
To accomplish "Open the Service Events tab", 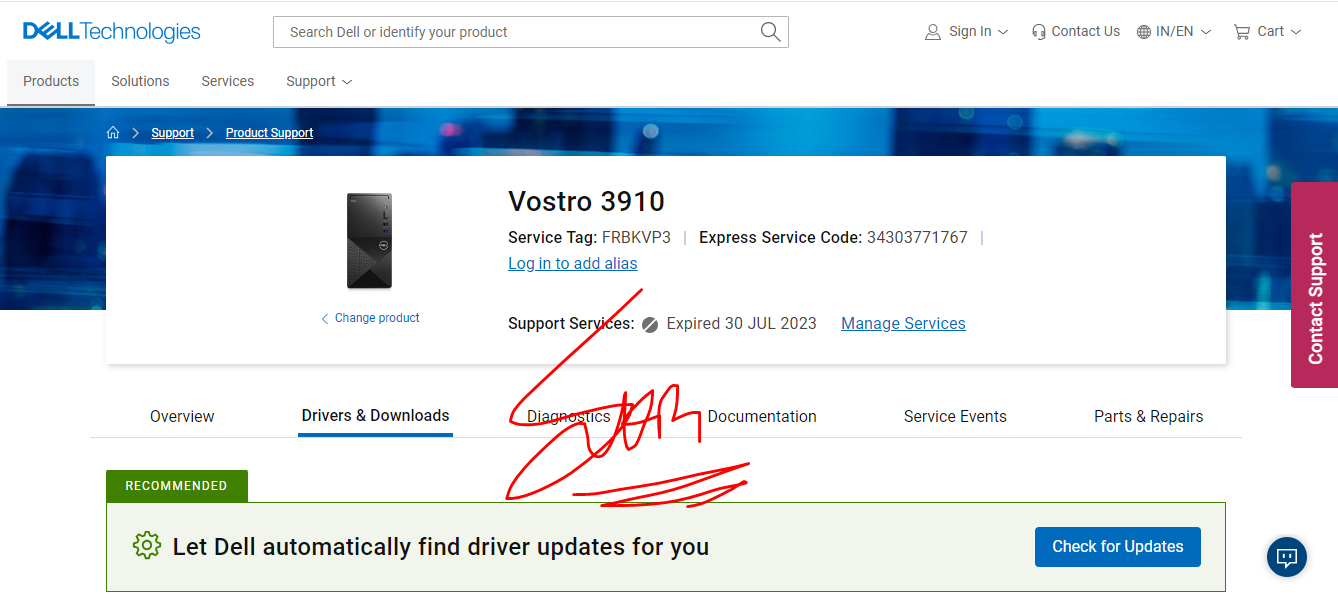I will (955, 416).
